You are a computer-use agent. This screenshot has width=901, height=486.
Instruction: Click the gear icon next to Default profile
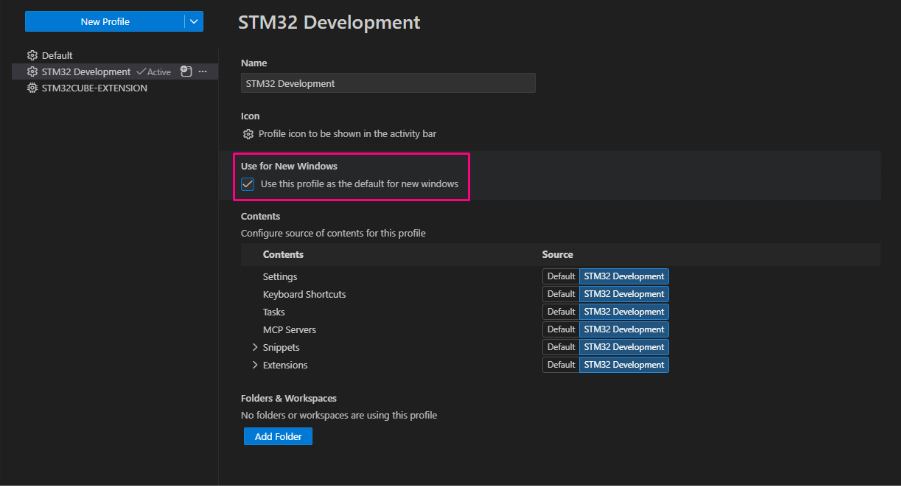(x=32, y=56)
